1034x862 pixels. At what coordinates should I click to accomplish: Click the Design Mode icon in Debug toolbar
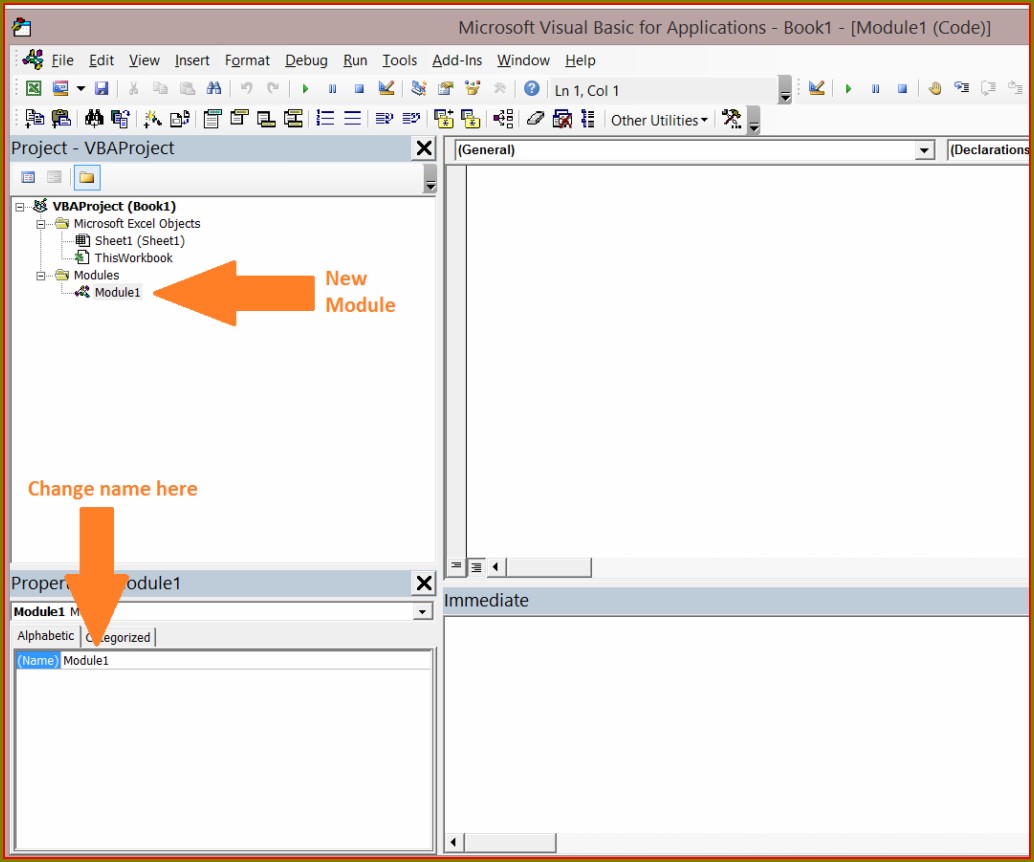(x=816, y=88)
